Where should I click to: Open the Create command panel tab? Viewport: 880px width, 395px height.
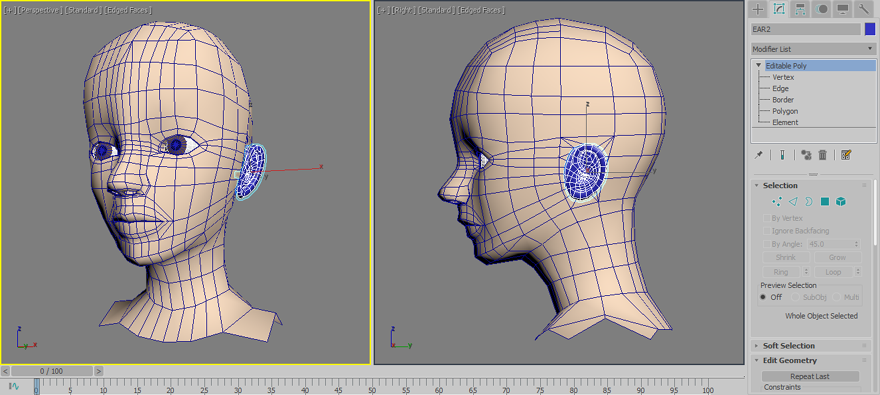click(758, 9)
